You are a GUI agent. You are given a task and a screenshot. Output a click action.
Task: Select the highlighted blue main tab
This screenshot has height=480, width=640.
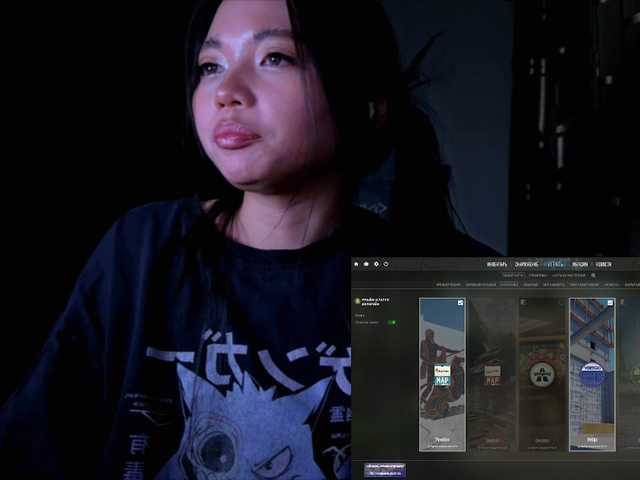click(556, 264)
